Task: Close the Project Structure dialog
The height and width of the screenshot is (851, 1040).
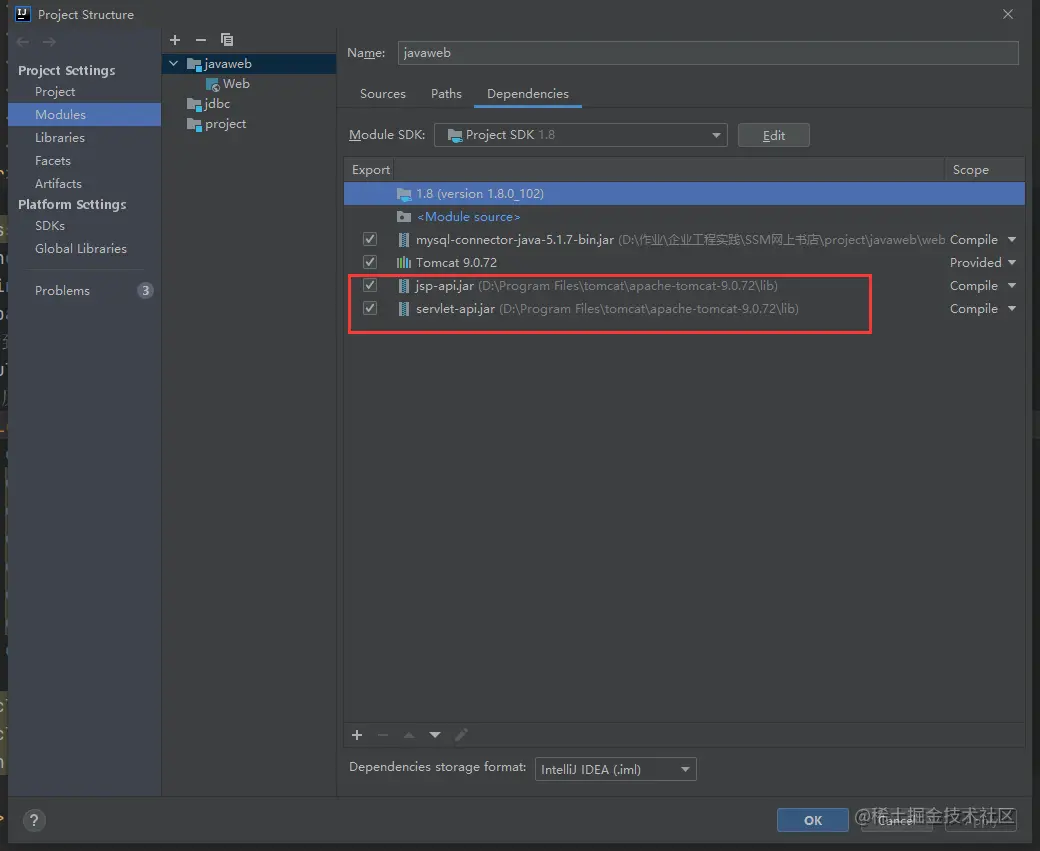Action: [x=1008, y=14]
